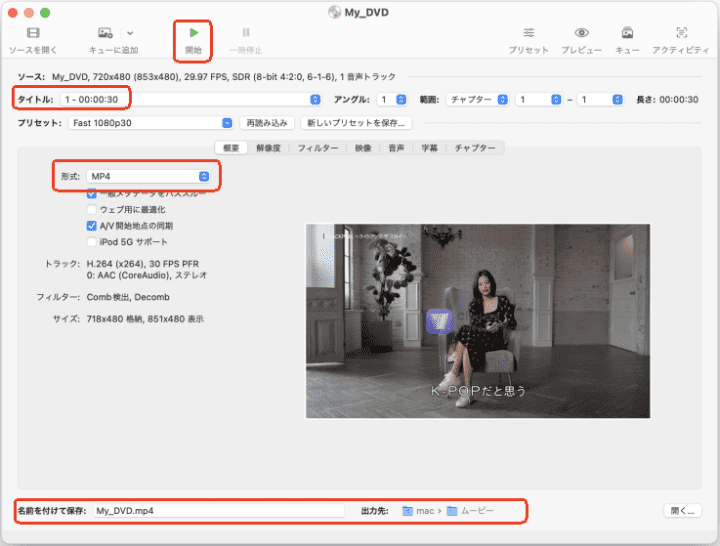Disable A/V start sync (A/V開始地点の同期) checkbox
The width and height of the screenshot is (720, 546).
coord(92,226)
